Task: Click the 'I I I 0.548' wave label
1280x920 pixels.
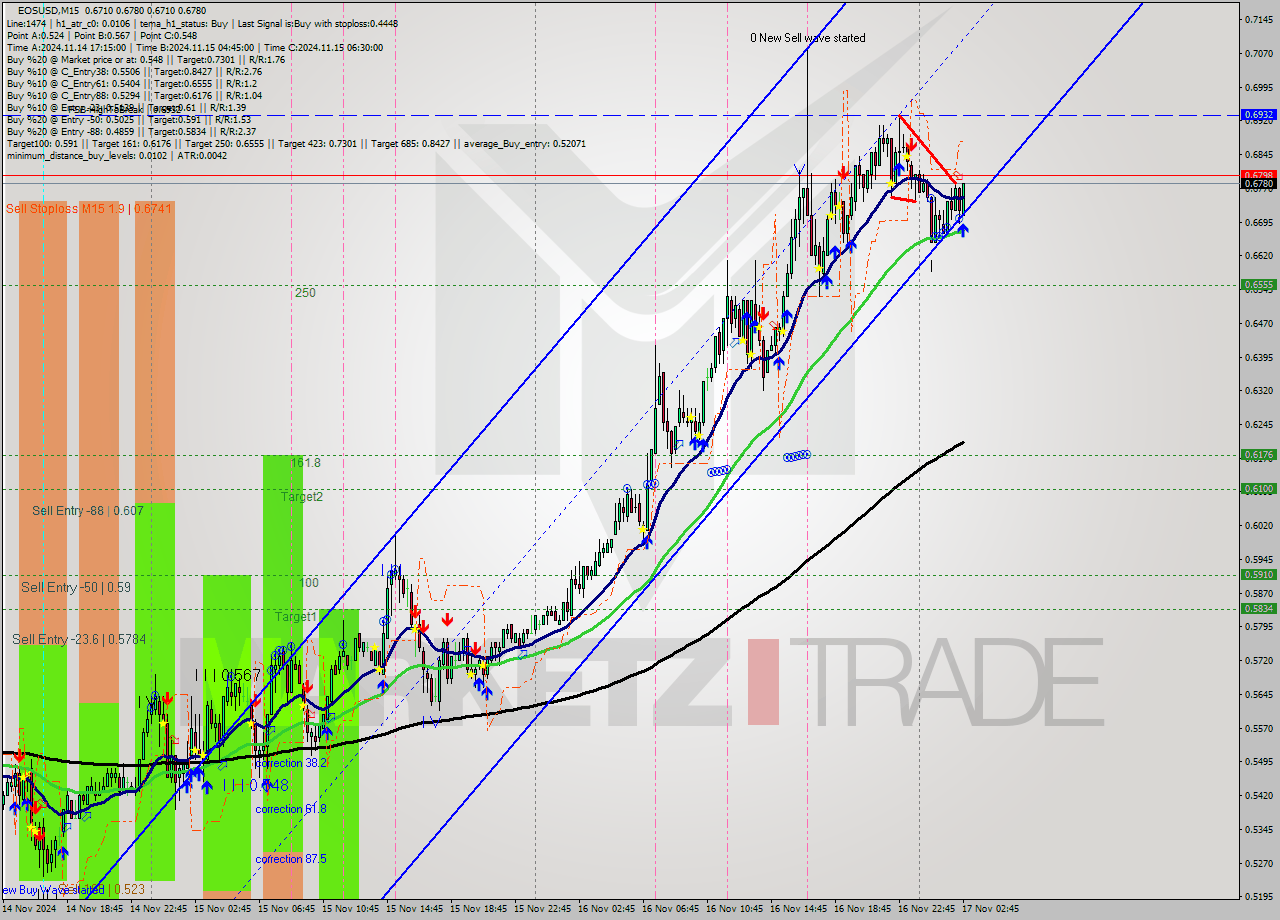Action: click(255, 786)
